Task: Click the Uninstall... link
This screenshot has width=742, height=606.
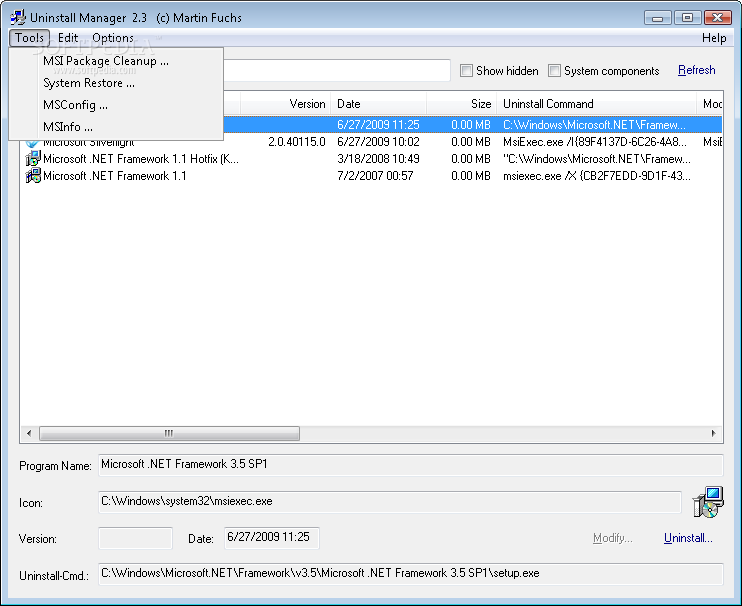Action: [688, 538]
